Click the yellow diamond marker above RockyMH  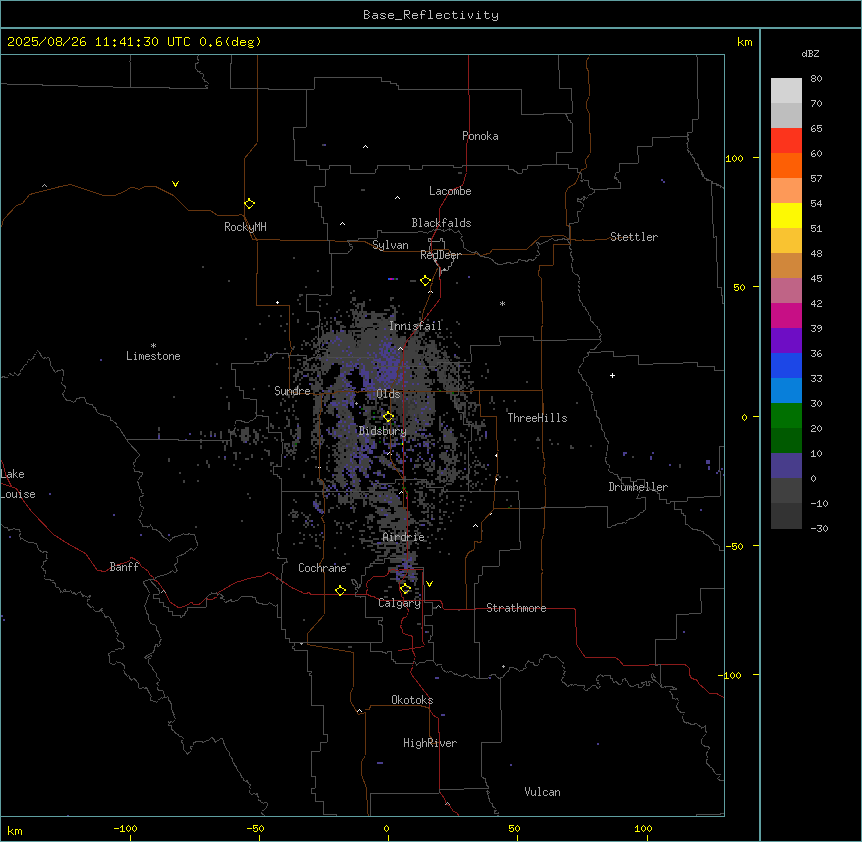(249, 204)
